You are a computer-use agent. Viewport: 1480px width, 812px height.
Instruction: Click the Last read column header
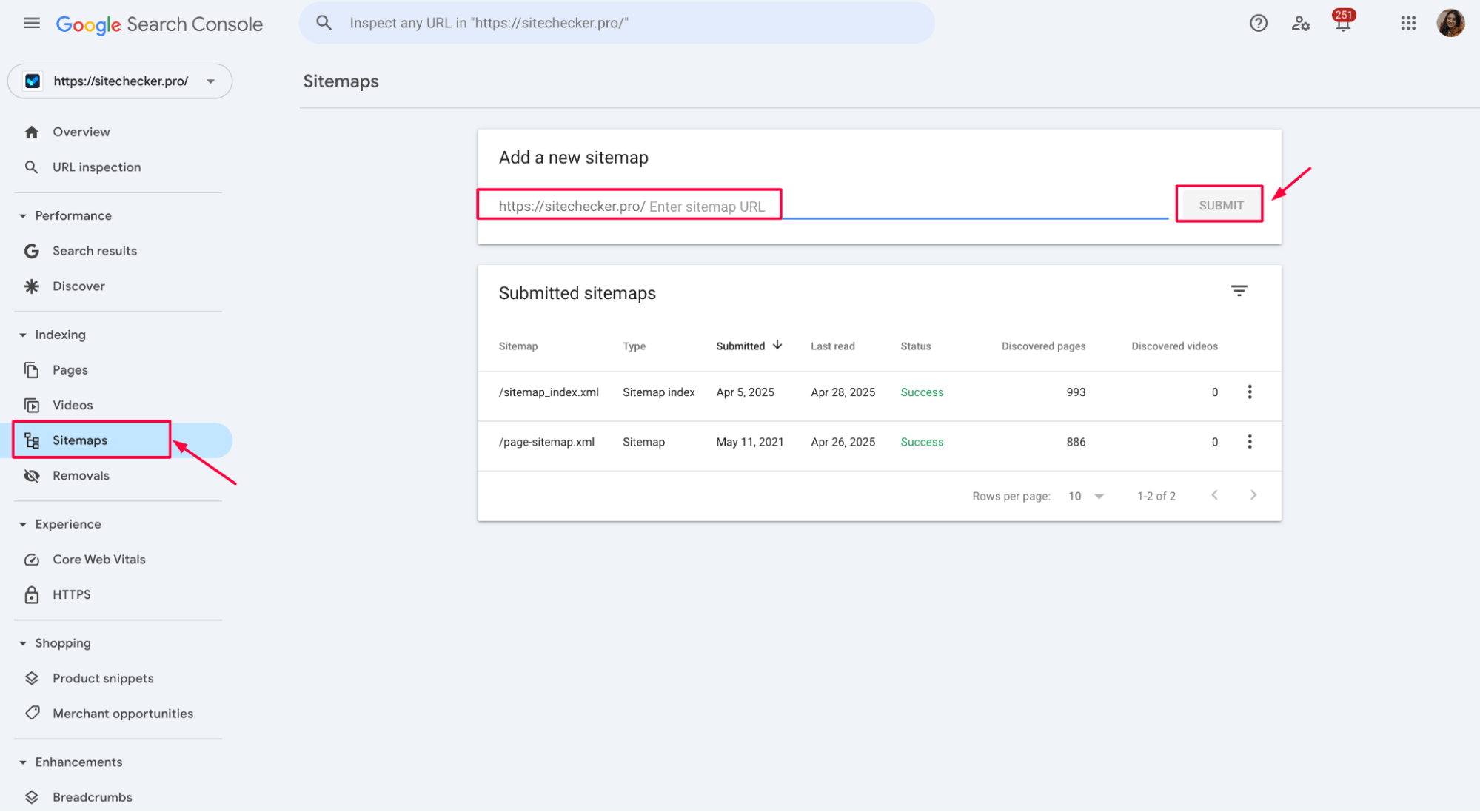pyautogui.click(x=832, y=346)
